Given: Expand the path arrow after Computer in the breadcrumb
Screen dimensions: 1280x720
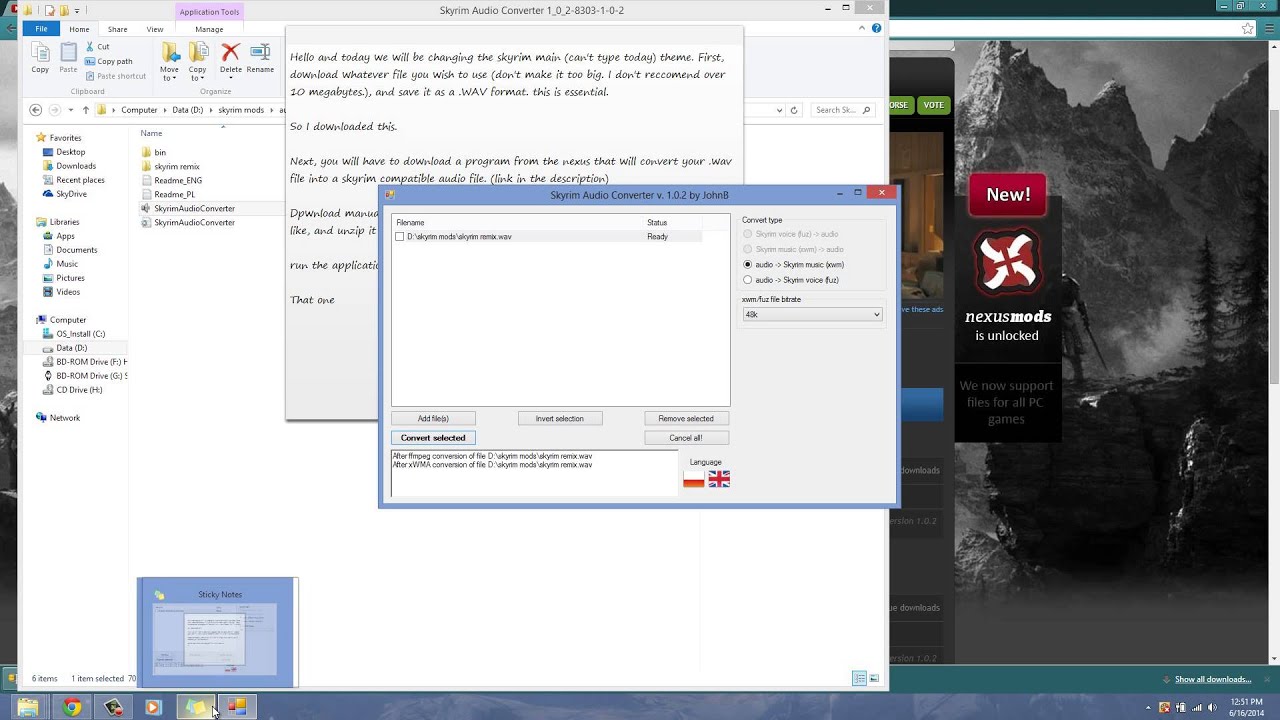Looking at the screenshot, I should [165, 110].
